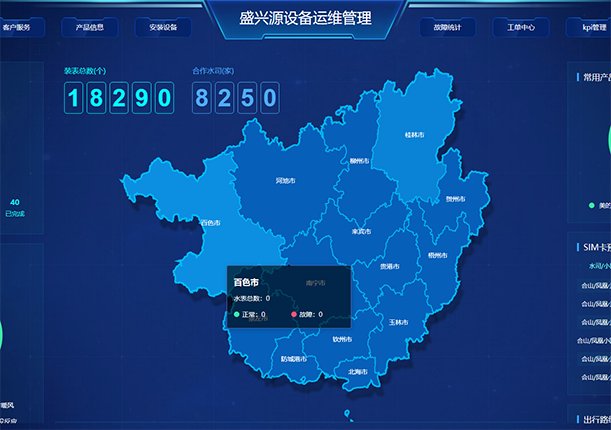The image size is (611, 430).
Task: Select the 工单中心 menu item
Action: tap(521, 27)
